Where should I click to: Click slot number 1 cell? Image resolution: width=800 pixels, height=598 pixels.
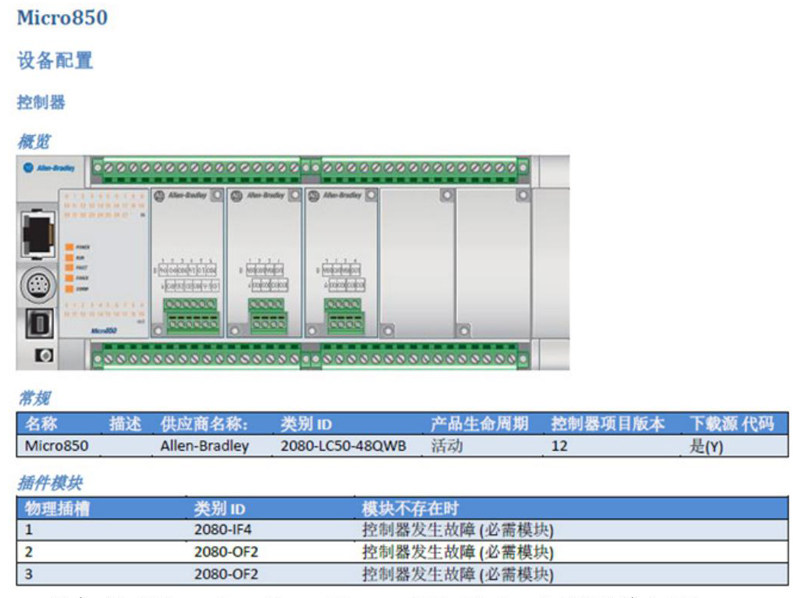(29, 530)
